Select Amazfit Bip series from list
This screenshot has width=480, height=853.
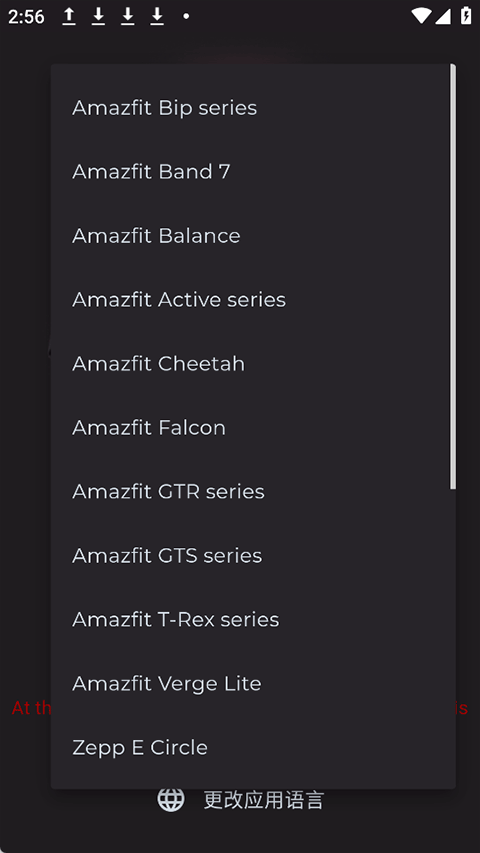[x=253, y=108]
